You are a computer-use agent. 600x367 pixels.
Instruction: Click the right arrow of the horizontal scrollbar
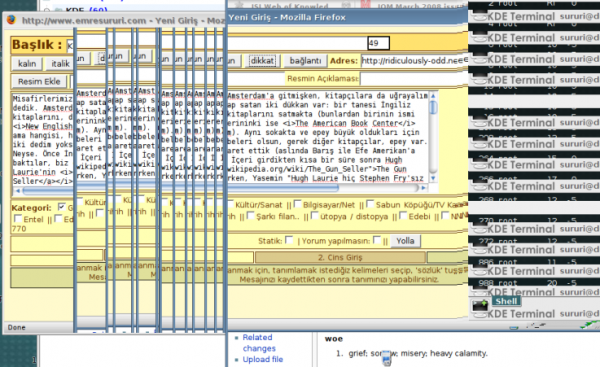423,188
